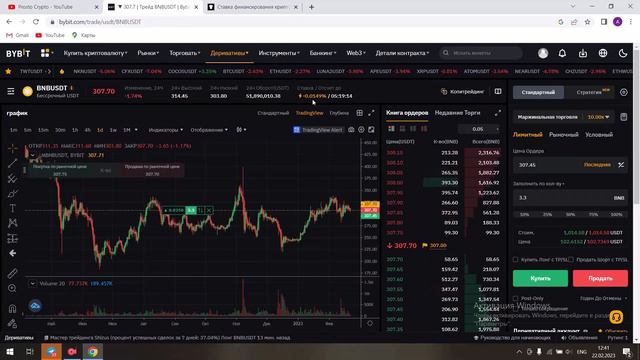The height and width of the screenshot is (360, 640).
Task: Open the calculator icon
Action: (624, 117)
